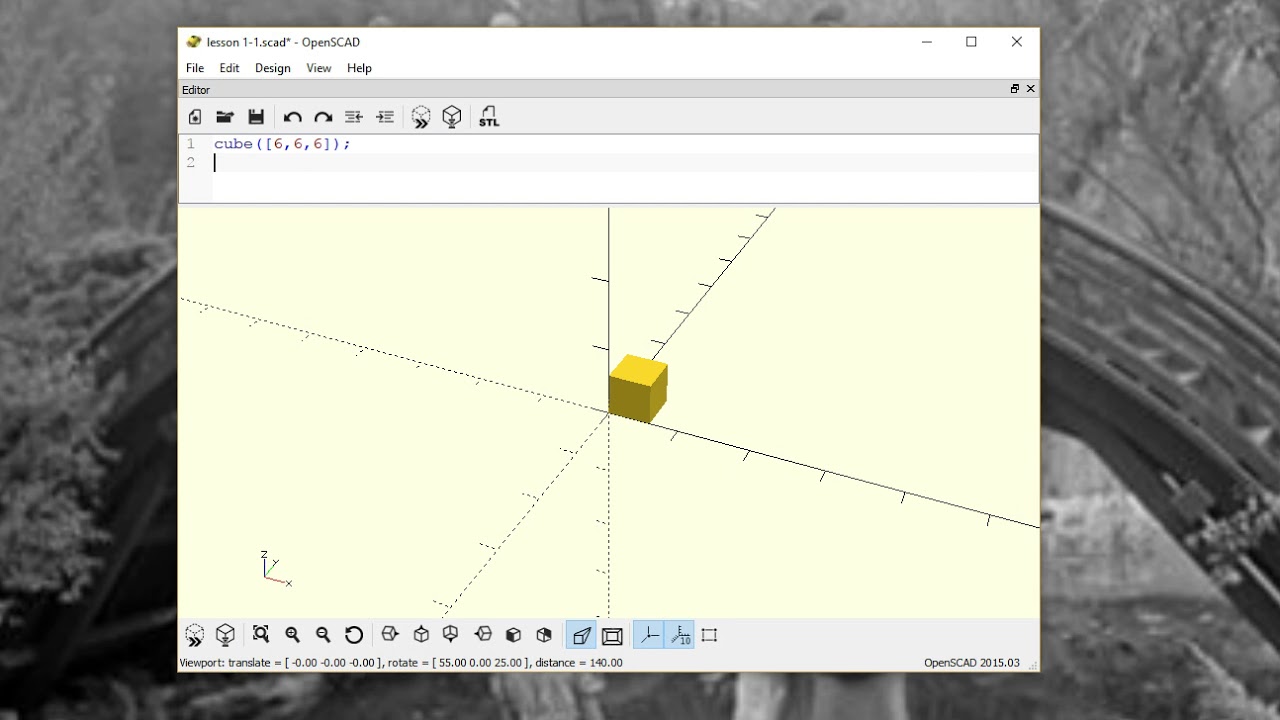Open a file with the folder icon
The height and width of the screenshot is (720, 1280).
[x=225, y=117]
